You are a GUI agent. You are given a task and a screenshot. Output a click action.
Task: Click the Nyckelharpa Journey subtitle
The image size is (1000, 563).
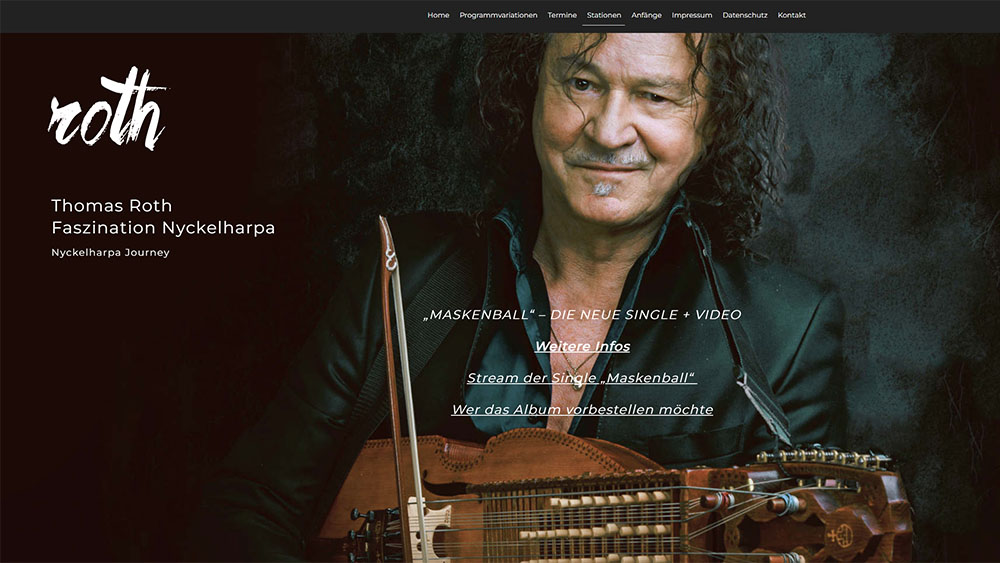pyautogui.click(x=110, y=252)
